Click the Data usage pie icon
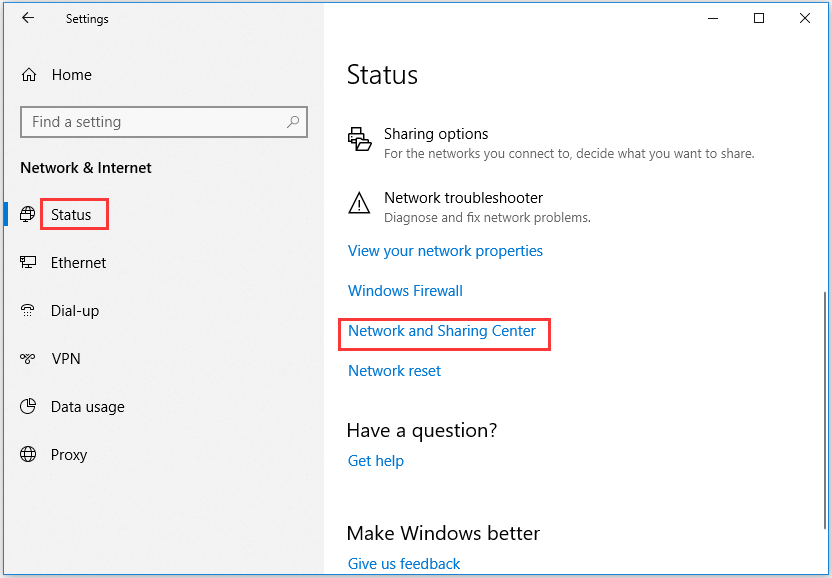The image size is (832, 578). [x=28, y=407]
